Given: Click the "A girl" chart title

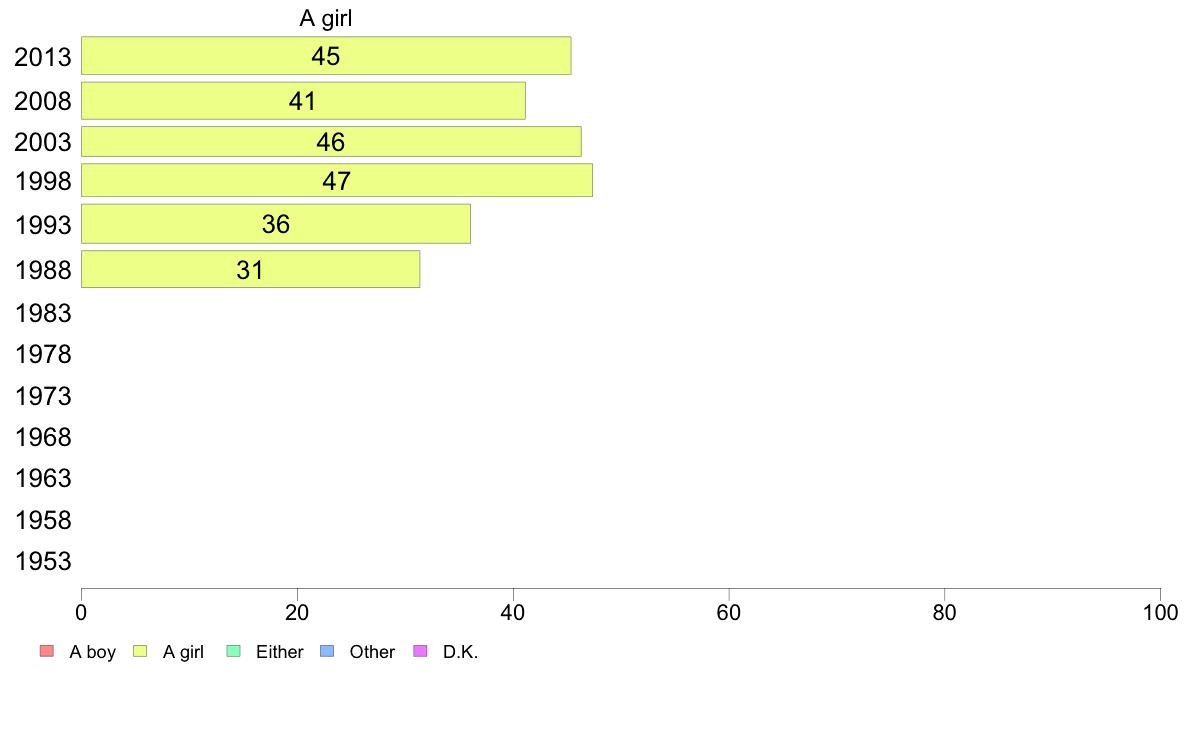Looking at the screenshot, I should [326, 18].
